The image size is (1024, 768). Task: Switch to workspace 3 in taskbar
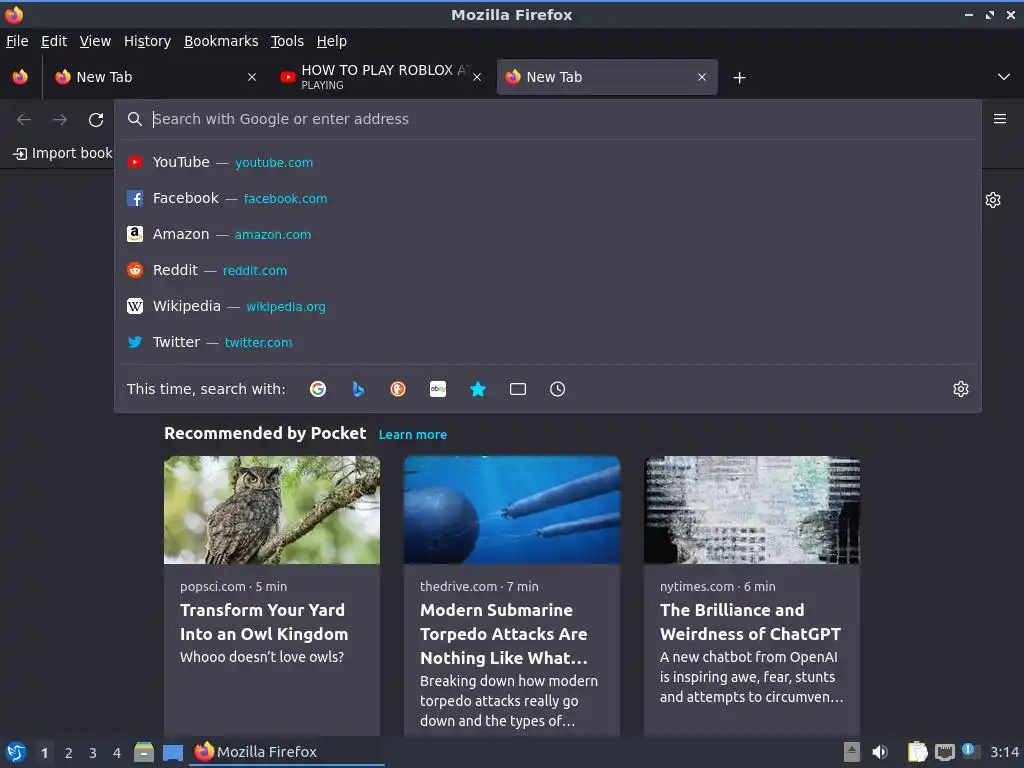click(93, 753)
